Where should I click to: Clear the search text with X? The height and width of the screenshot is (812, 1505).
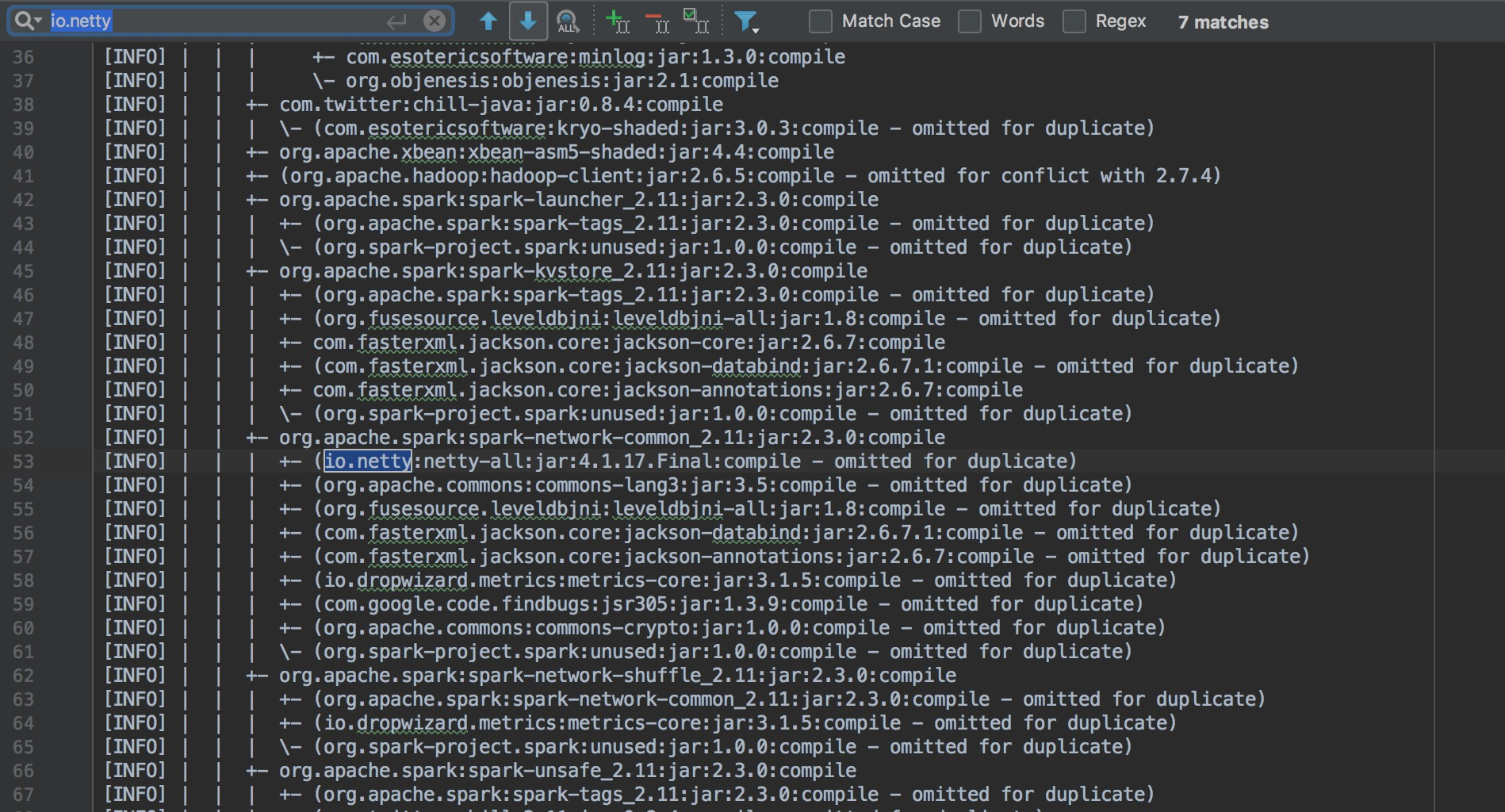(x=435, y=21)
